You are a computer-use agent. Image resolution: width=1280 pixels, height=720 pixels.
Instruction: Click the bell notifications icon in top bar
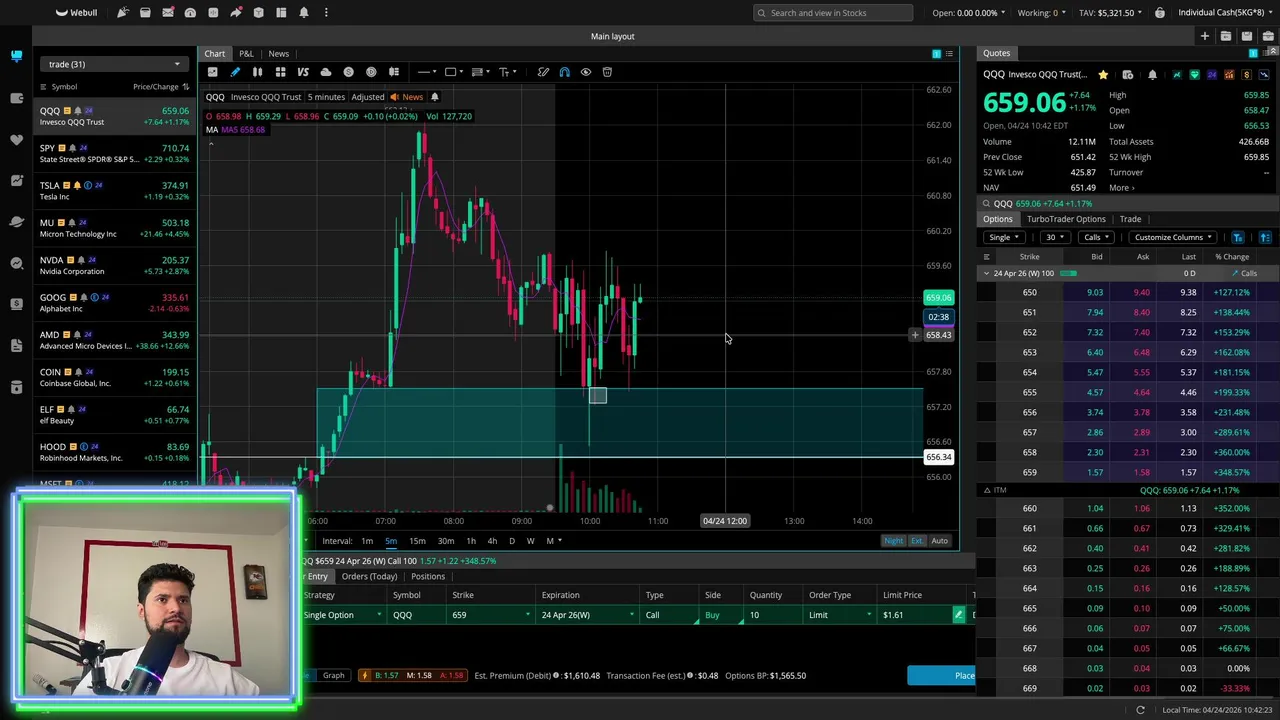tap(303, 13)
